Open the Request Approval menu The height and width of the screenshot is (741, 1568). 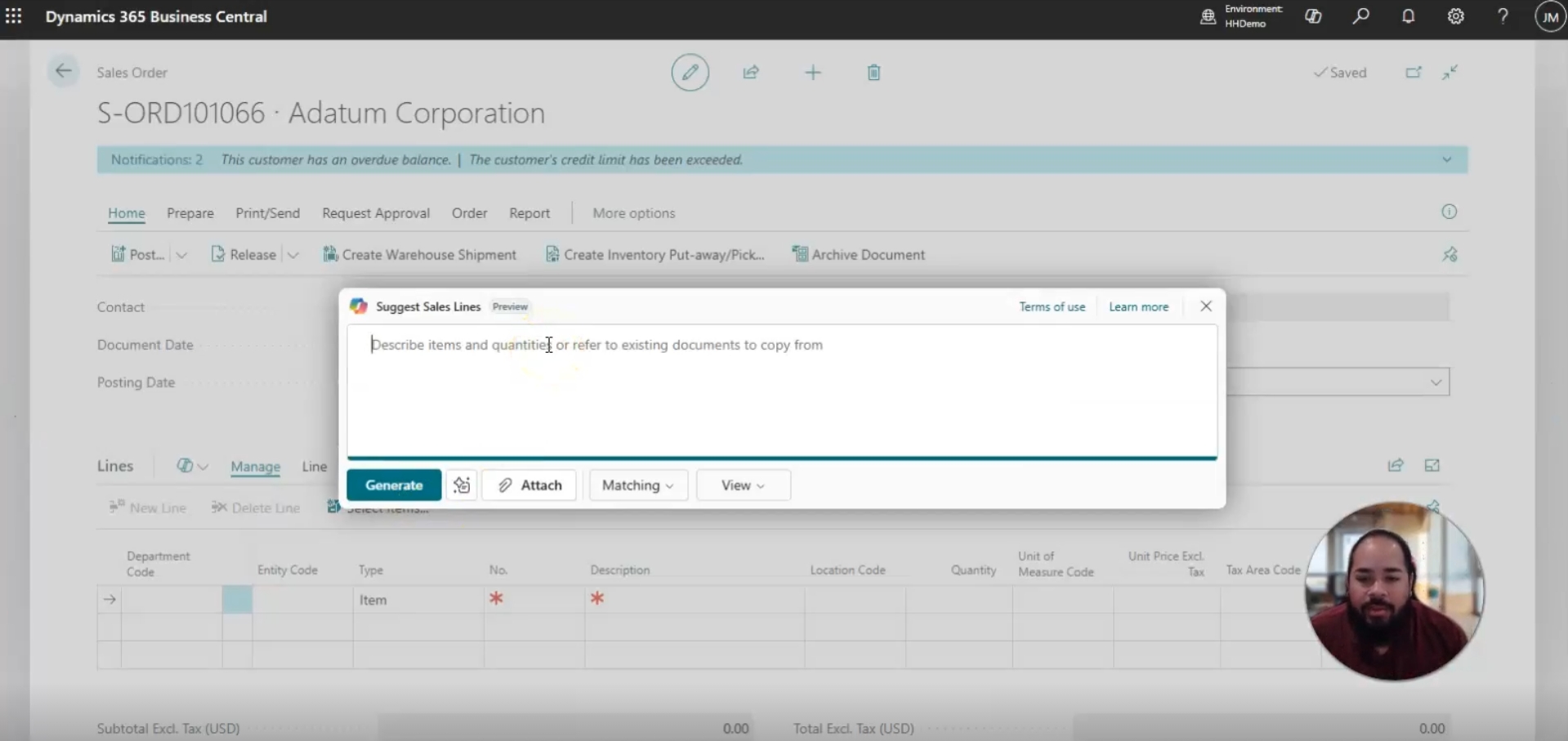[376, 213]
